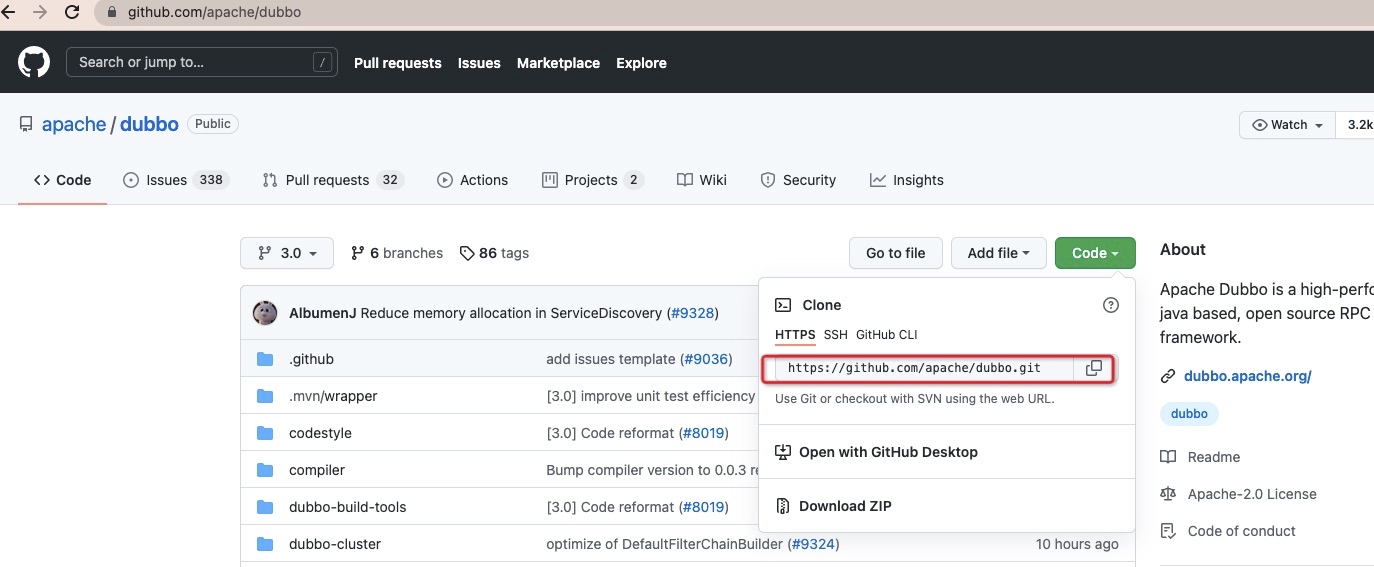
Task: Click the Go to file button
Action: coord(896,253)
